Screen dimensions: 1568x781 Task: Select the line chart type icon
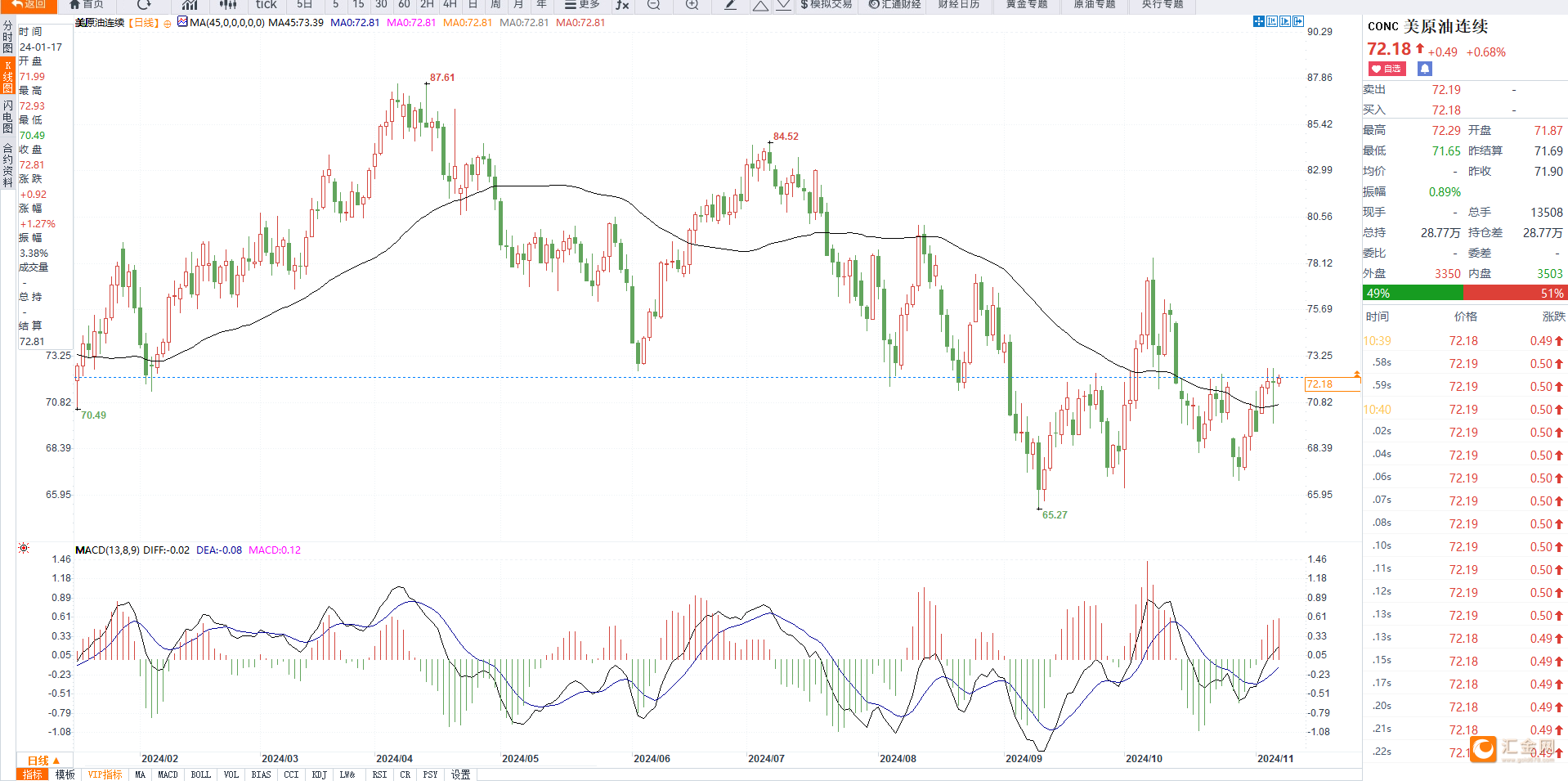click(190, 4)
